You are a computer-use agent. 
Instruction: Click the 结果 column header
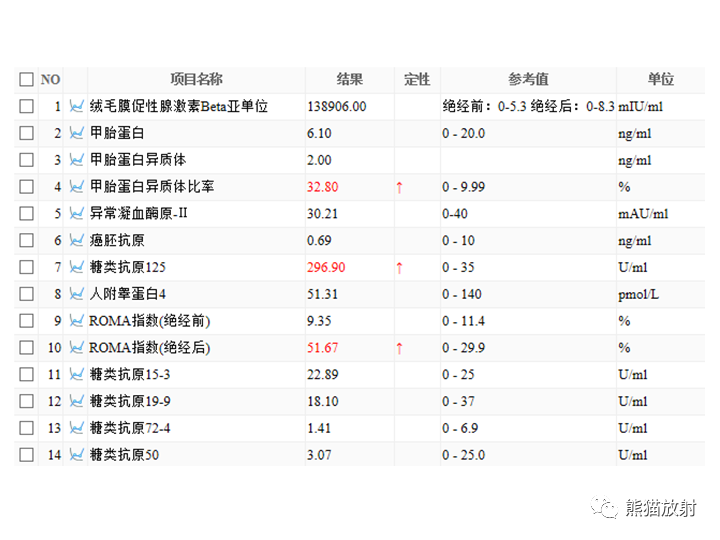pyautogui.click(x=349, y=79)
